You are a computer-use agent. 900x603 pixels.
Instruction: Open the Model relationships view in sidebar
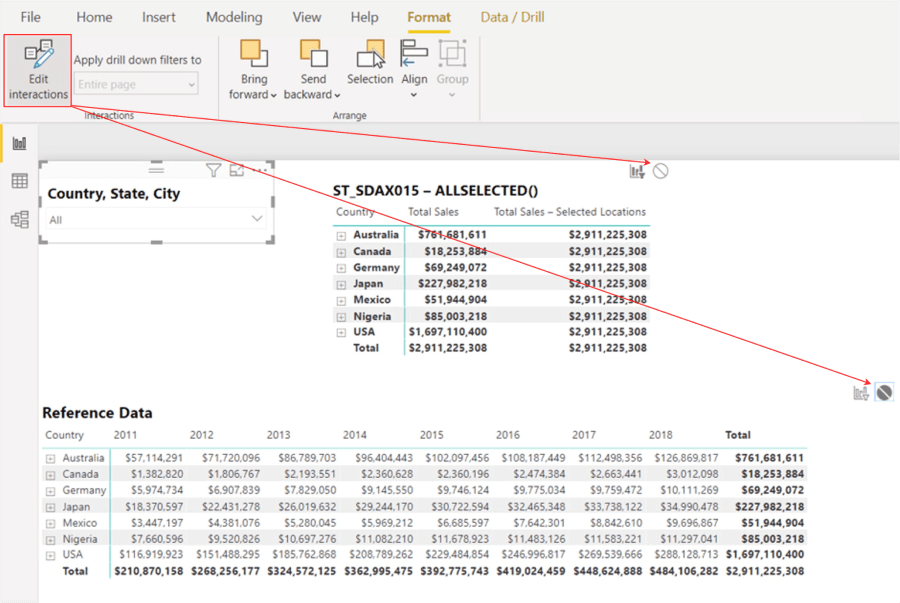tap(19, 219)
